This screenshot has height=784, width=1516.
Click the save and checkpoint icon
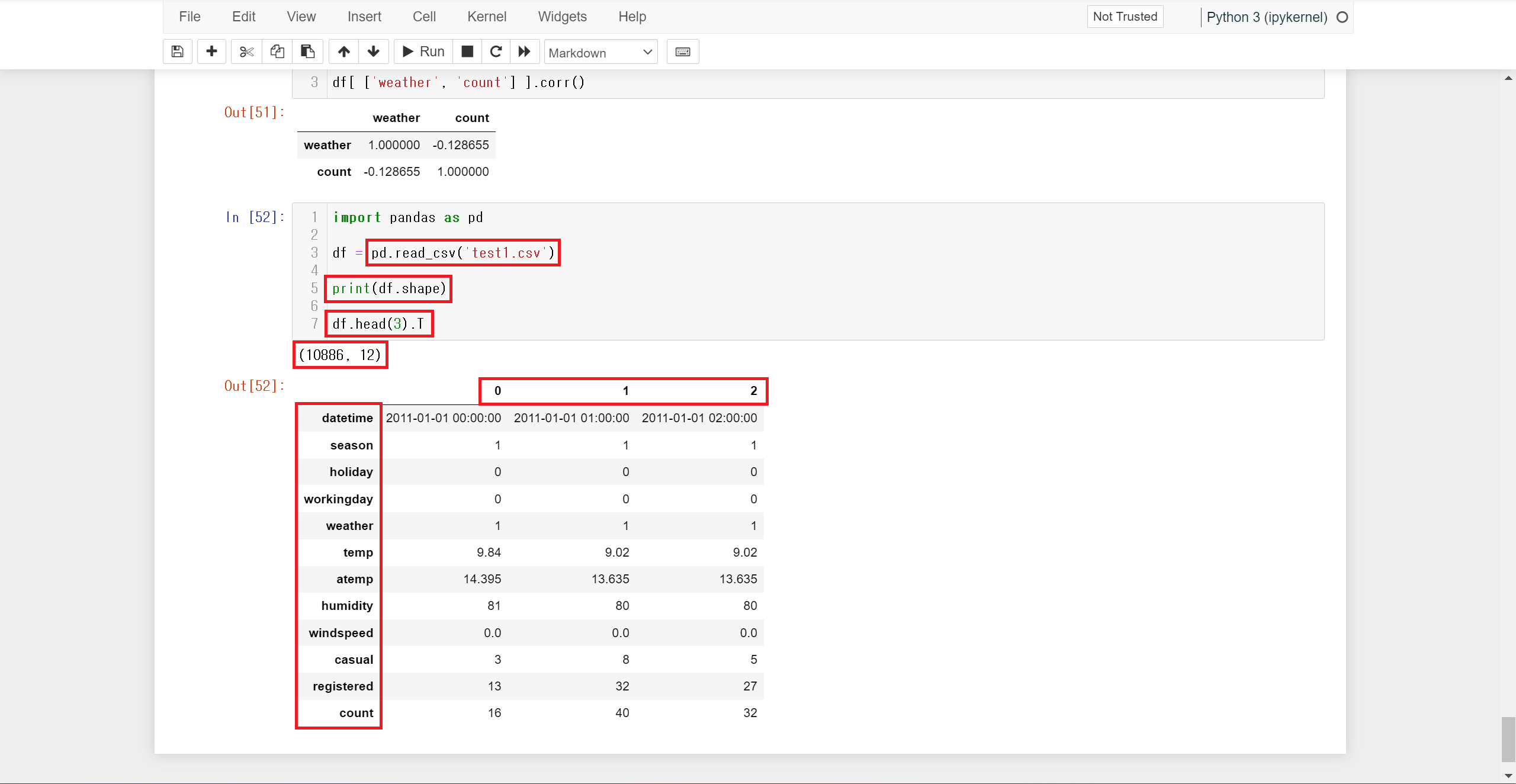177,52
